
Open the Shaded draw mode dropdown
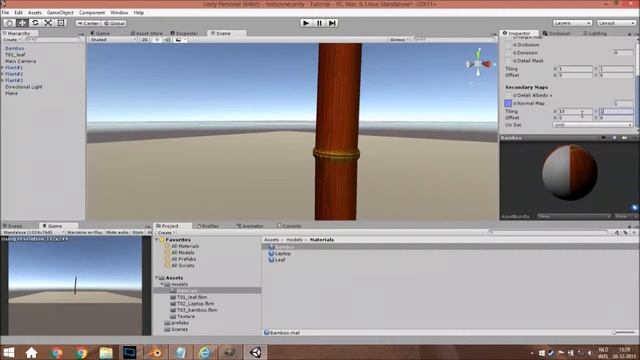[113, 40]
